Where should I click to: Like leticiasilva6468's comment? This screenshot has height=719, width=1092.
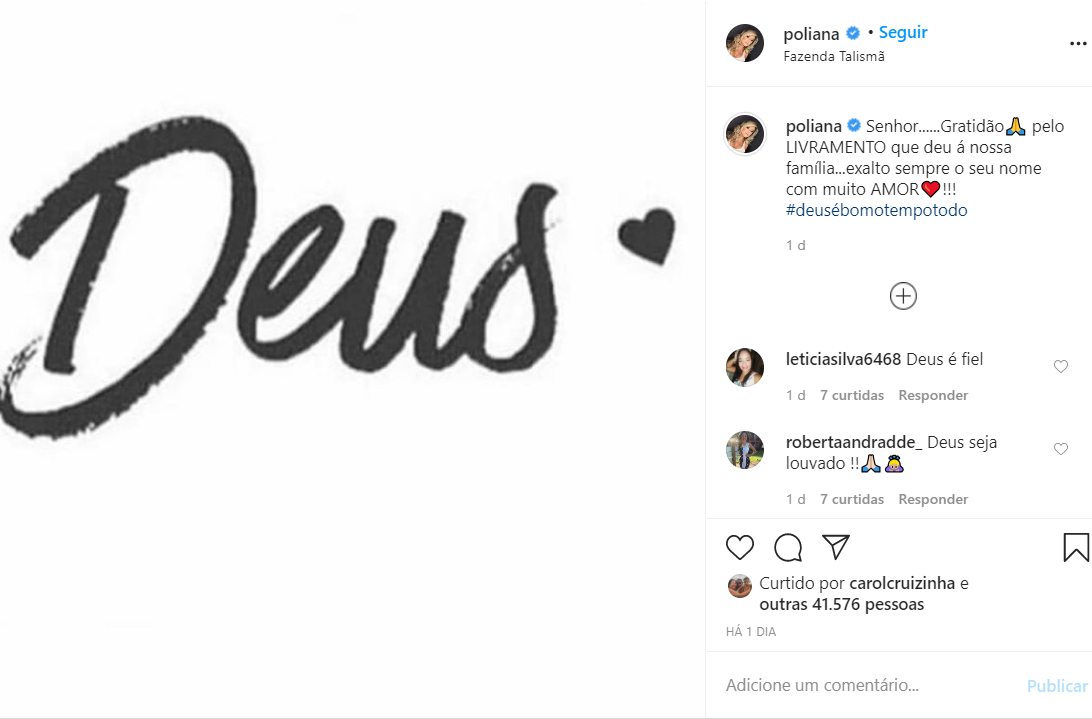pos(1061,367)
